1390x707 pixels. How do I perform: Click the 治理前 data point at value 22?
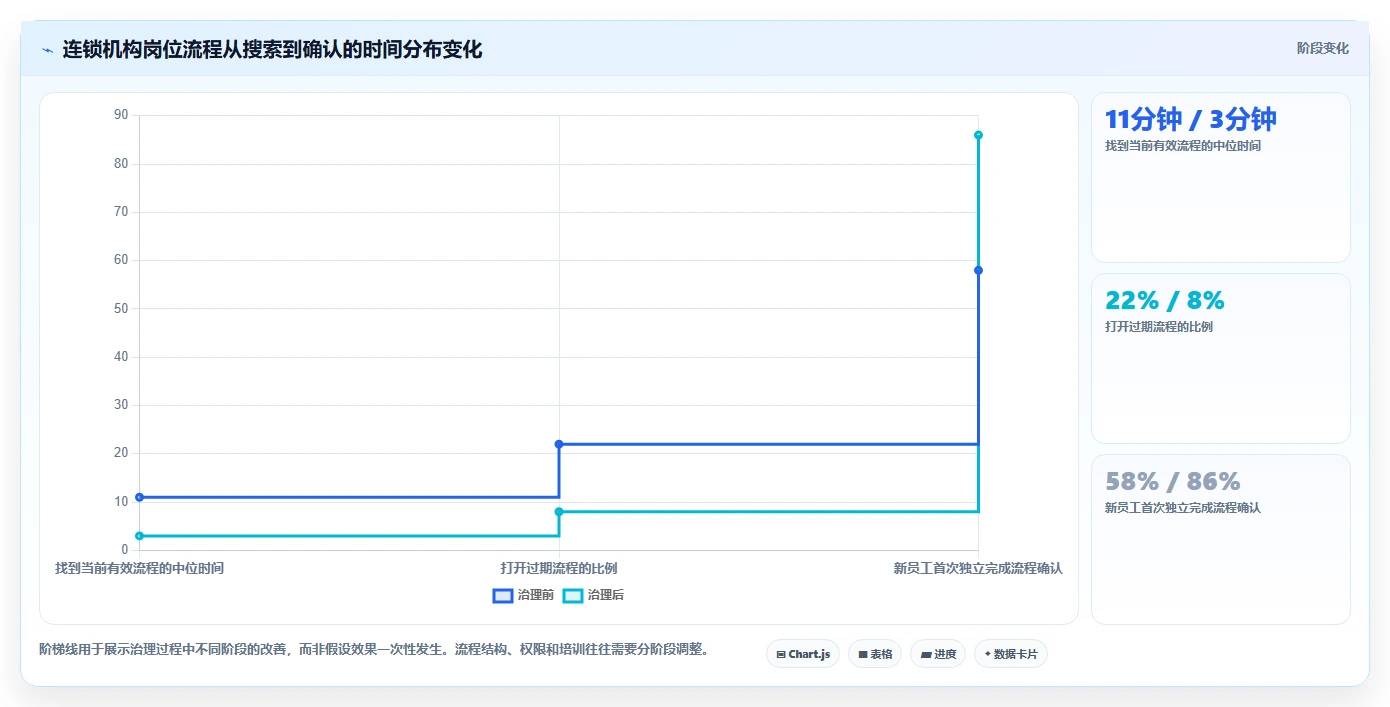(x=559, y=444)
